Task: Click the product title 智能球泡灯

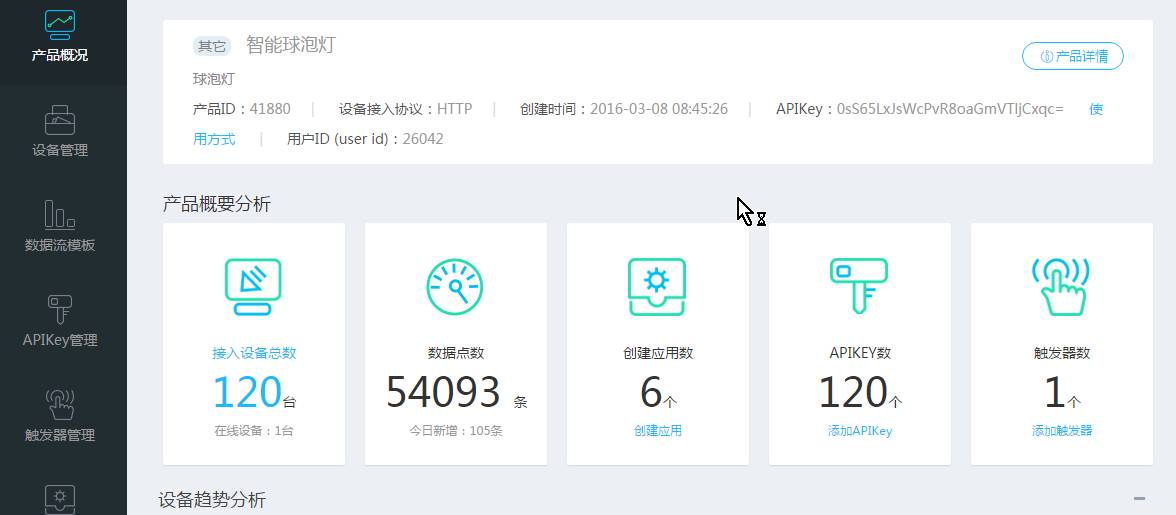Action: [x=290, y=45]
